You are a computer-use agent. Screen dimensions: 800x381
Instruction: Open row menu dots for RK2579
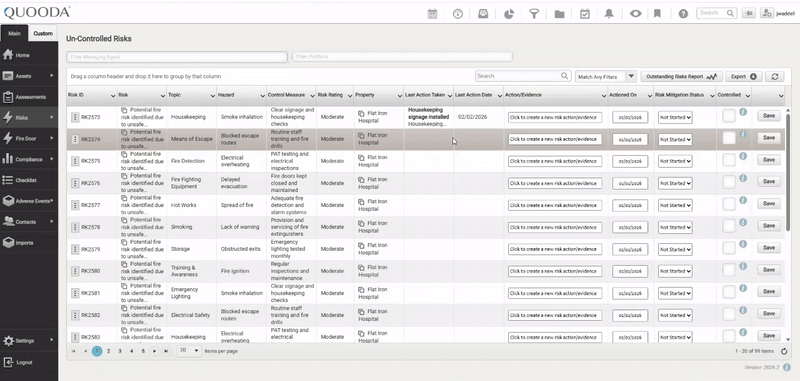click(75, 249)
